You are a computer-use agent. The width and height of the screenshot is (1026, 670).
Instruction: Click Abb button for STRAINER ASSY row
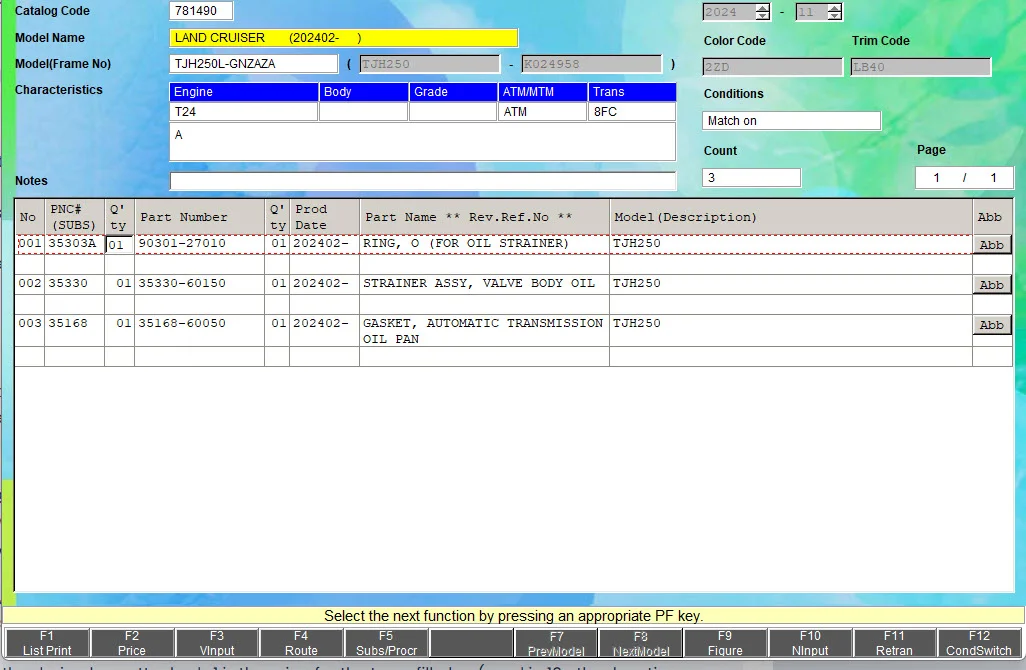(991, 285)
